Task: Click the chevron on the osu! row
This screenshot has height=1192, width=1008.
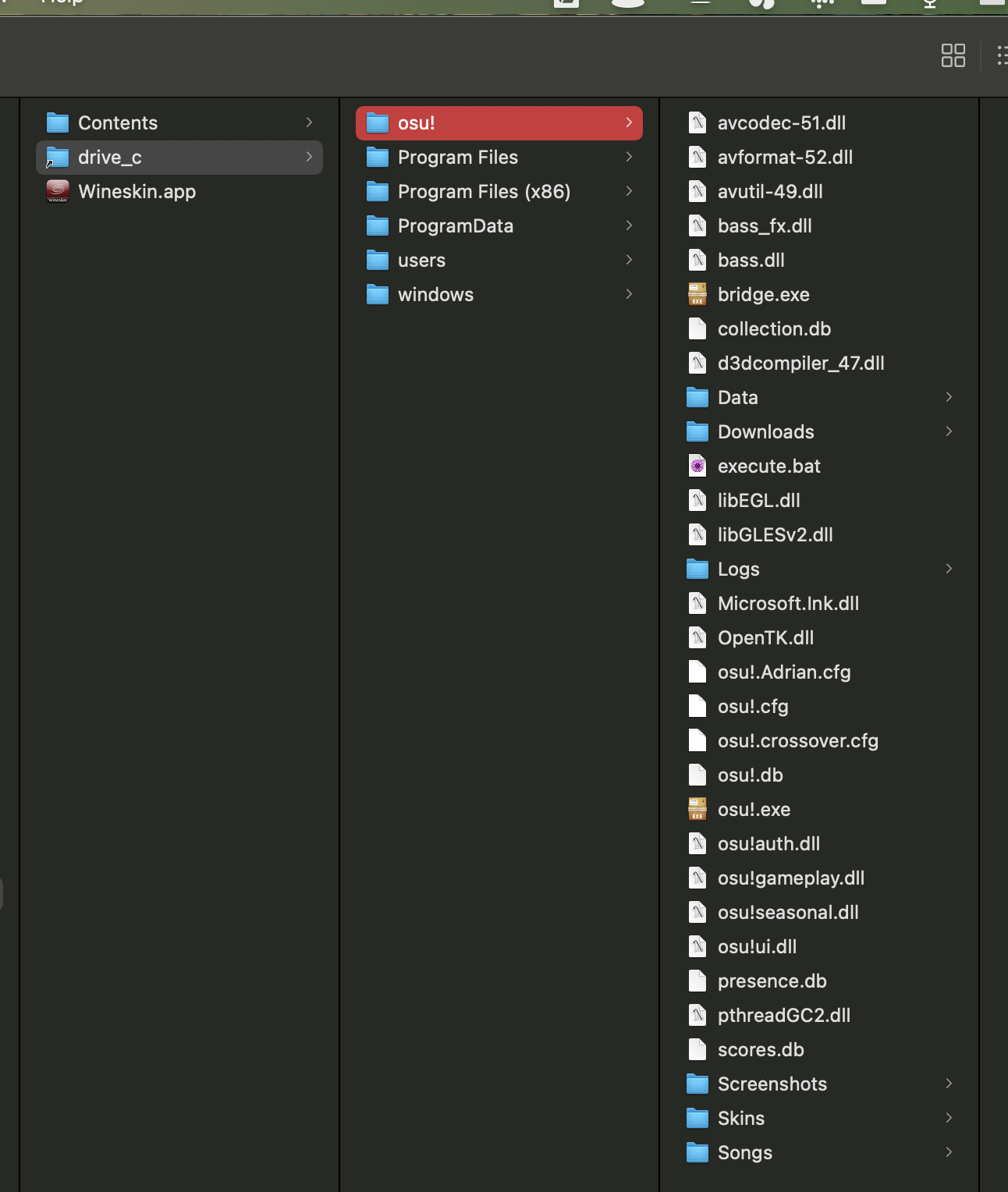Action: [629, 122]
